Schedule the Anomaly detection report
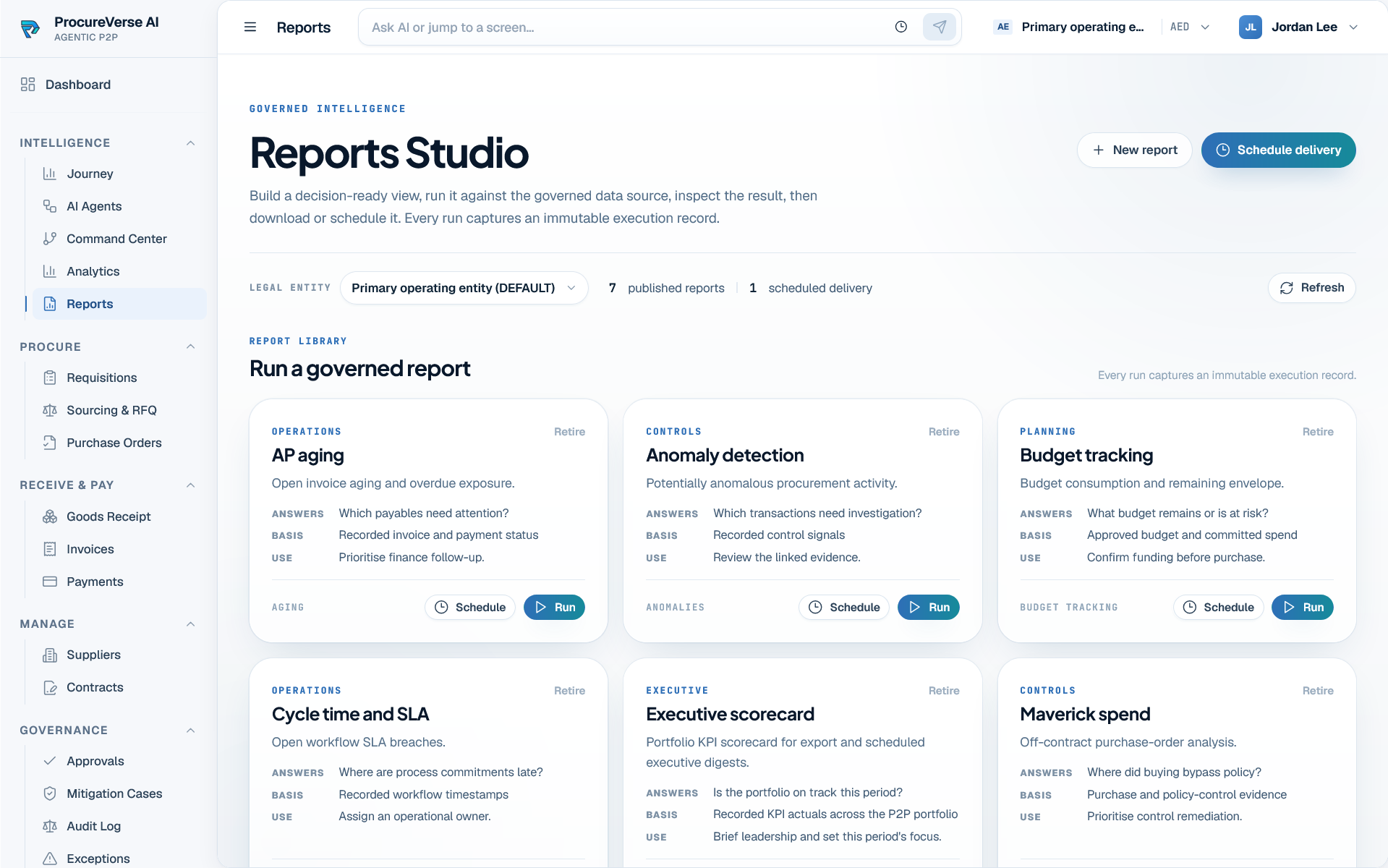1388x868 pixels. pos(844,608)
